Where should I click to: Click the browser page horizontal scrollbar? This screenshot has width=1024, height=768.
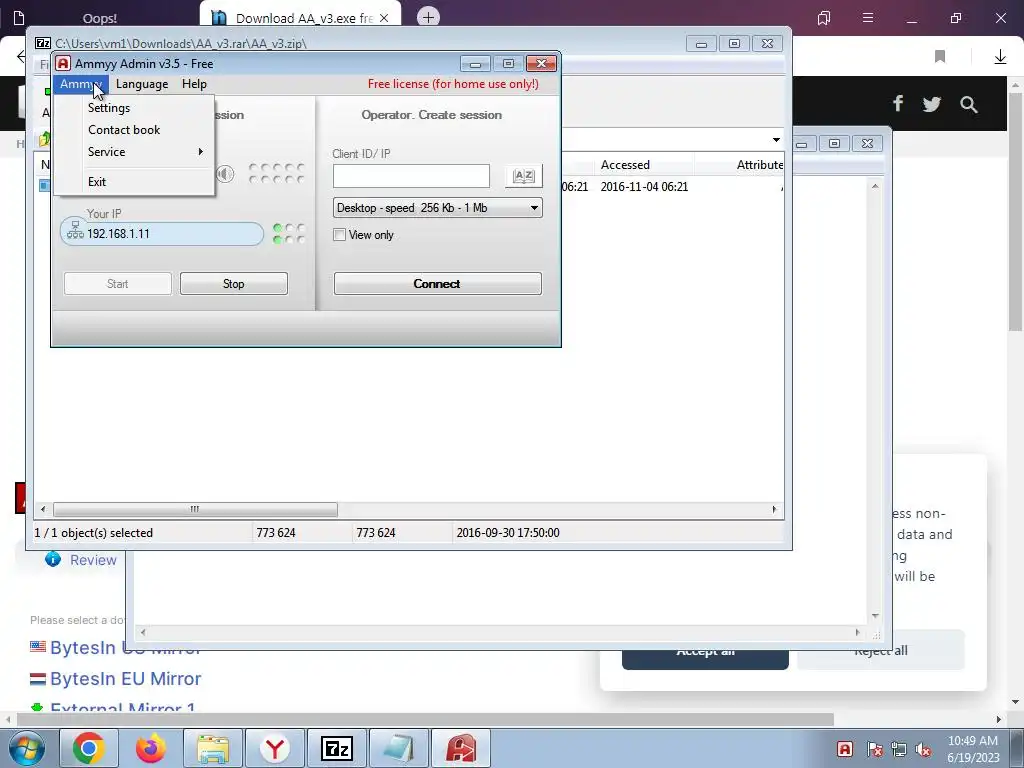(x=425, y=719)
